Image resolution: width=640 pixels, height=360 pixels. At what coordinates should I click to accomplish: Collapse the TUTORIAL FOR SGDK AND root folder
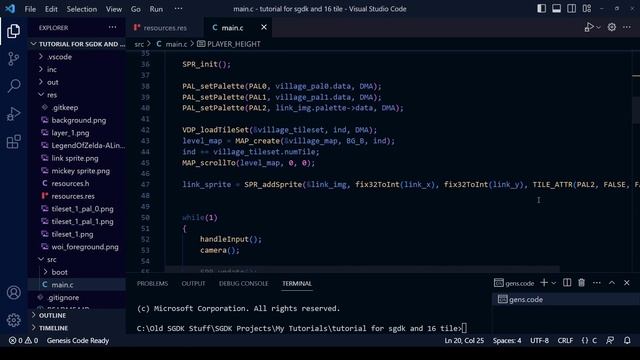pos(77,44)
